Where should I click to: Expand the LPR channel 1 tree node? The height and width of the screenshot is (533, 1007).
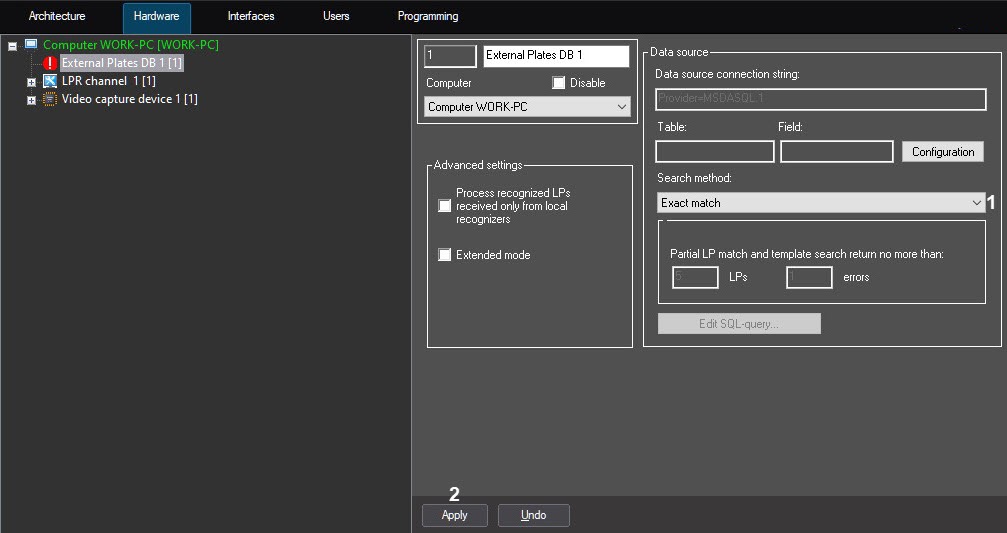point(32,82)
